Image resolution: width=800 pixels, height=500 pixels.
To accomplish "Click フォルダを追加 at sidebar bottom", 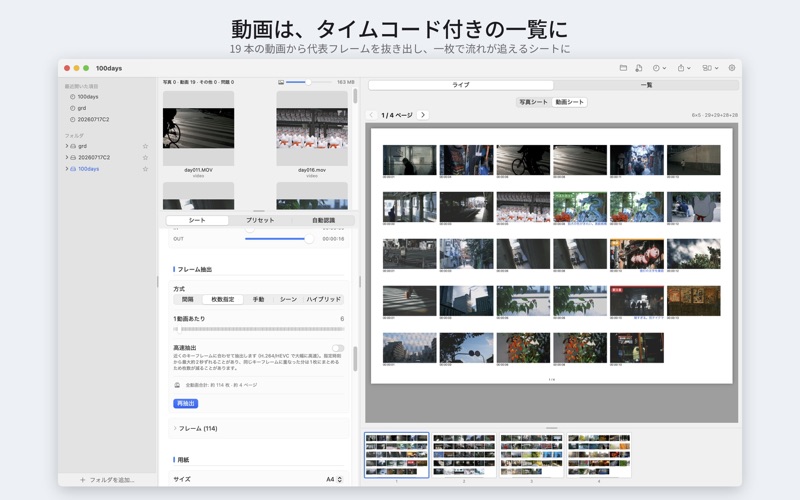I will tap(108, 480).
